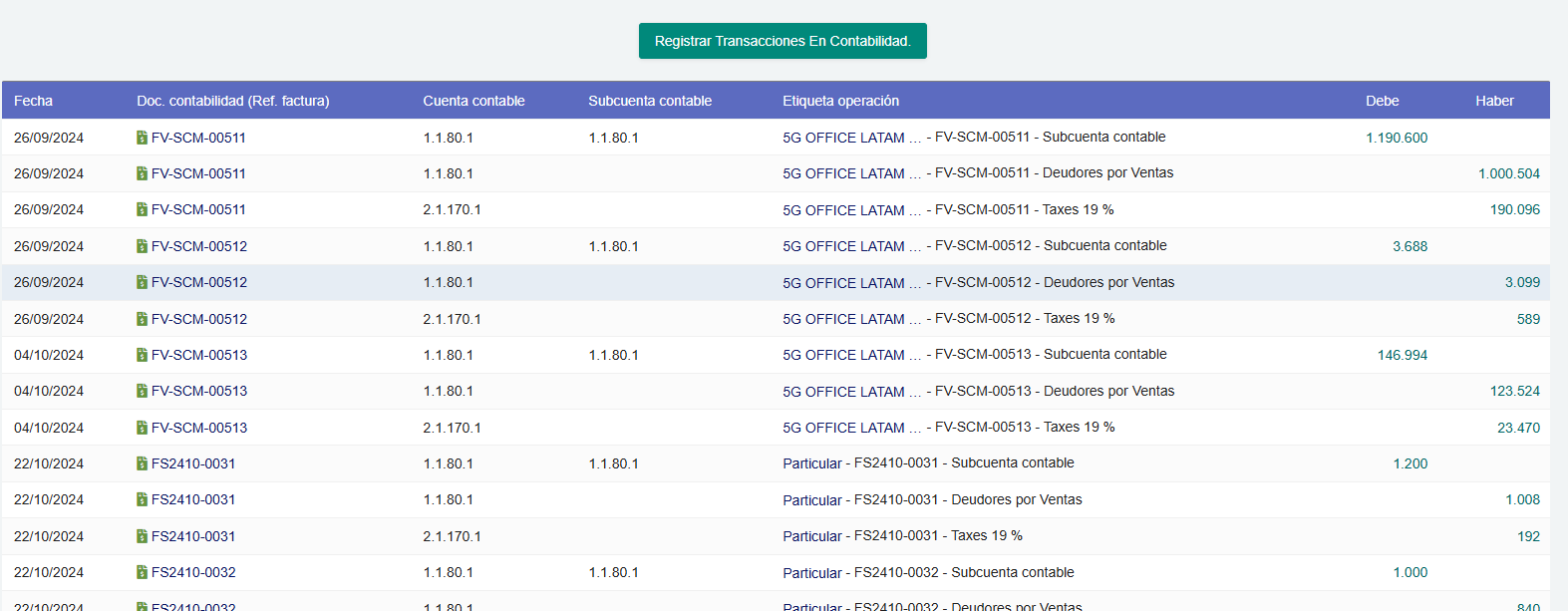Open FV-SCM-00511 link in Deudores por Ventas row

click(x=198, y=173)
